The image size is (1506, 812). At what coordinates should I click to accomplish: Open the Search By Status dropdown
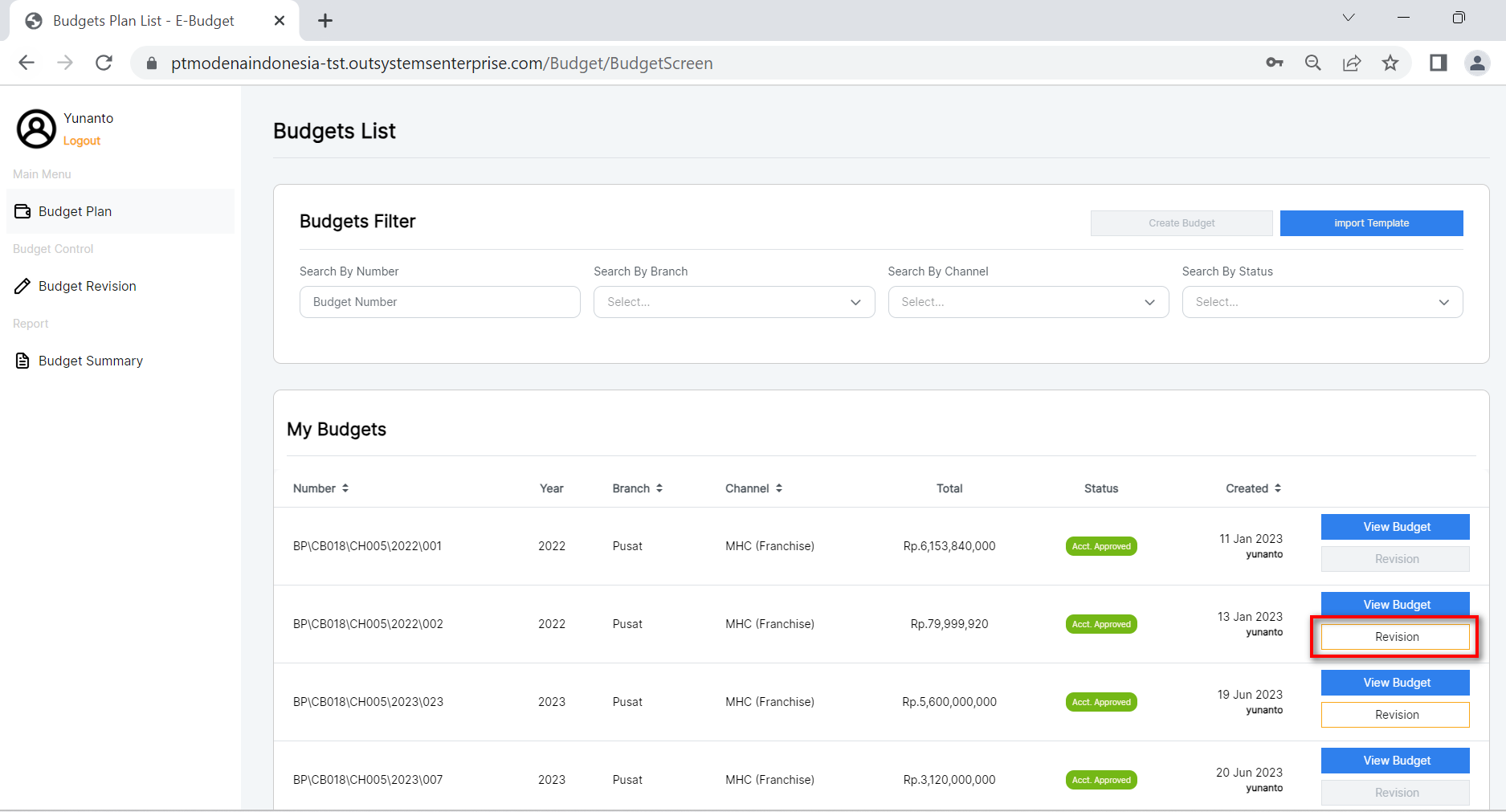(1321, 302)
